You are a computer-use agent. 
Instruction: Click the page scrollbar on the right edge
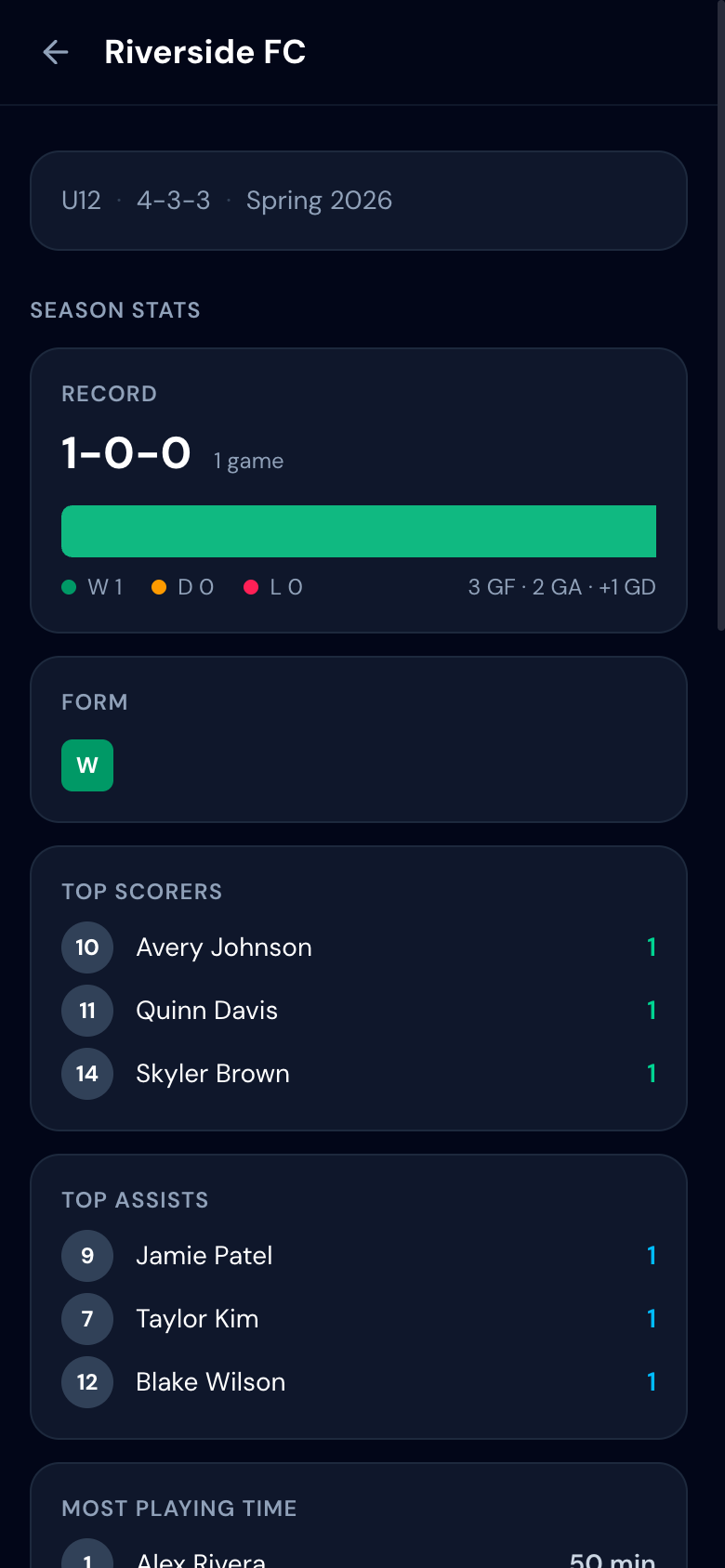(720, 316)
